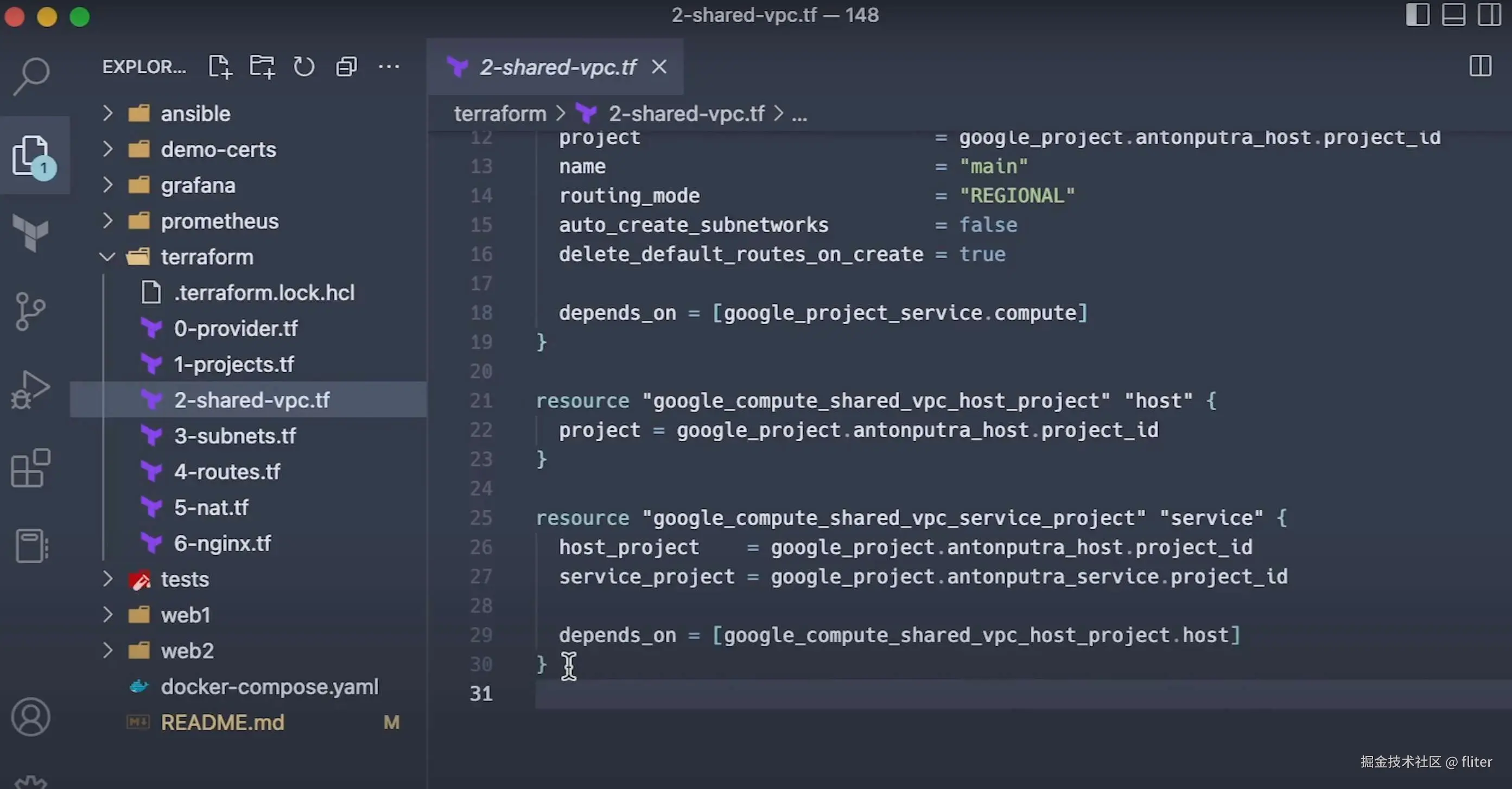
Task: Toggle the secondary side bar layout button
Action: (1489, 15)
